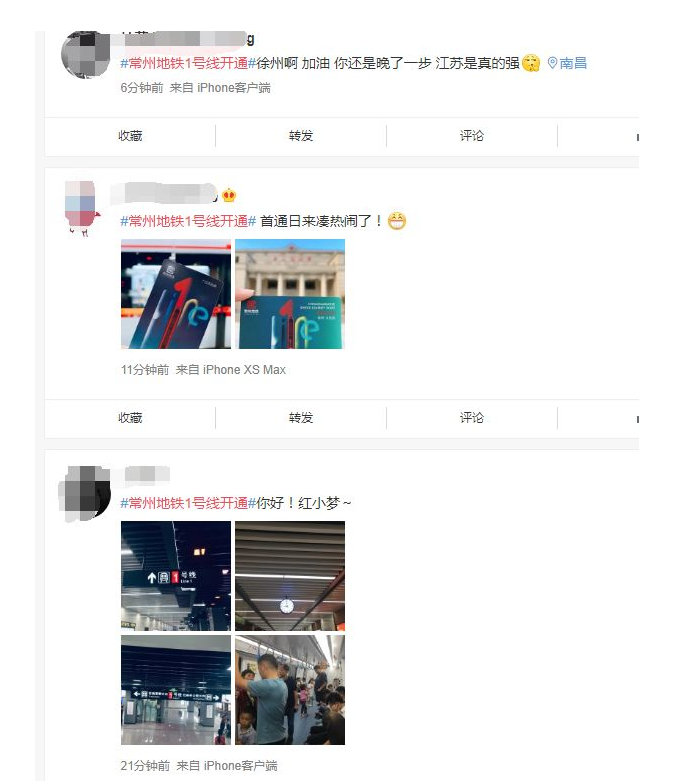This screenshot has height=782, width=685.
Task: Click 转发 under the first post
Action: coord(301,136)
